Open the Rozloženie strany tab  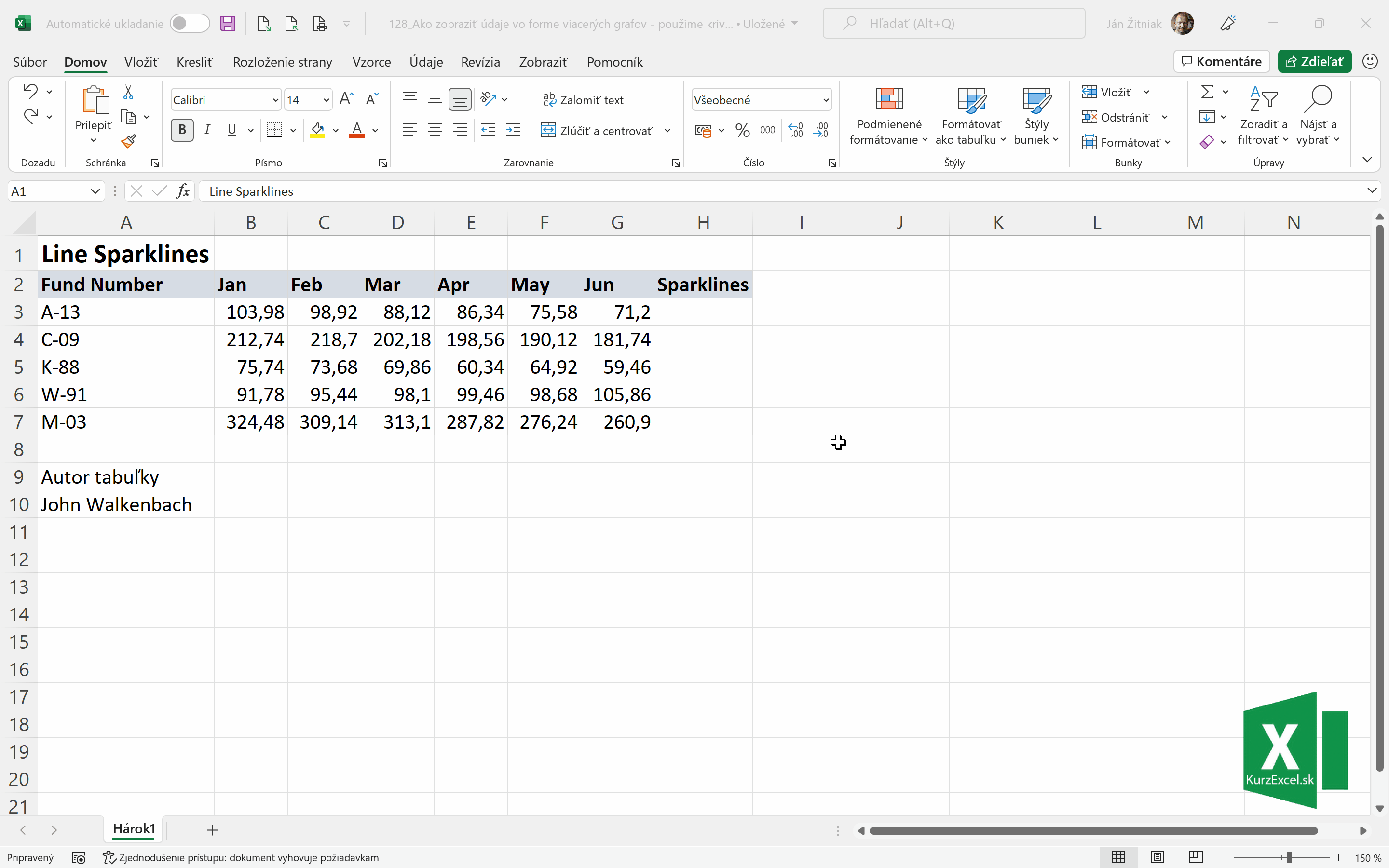[283, 61]
